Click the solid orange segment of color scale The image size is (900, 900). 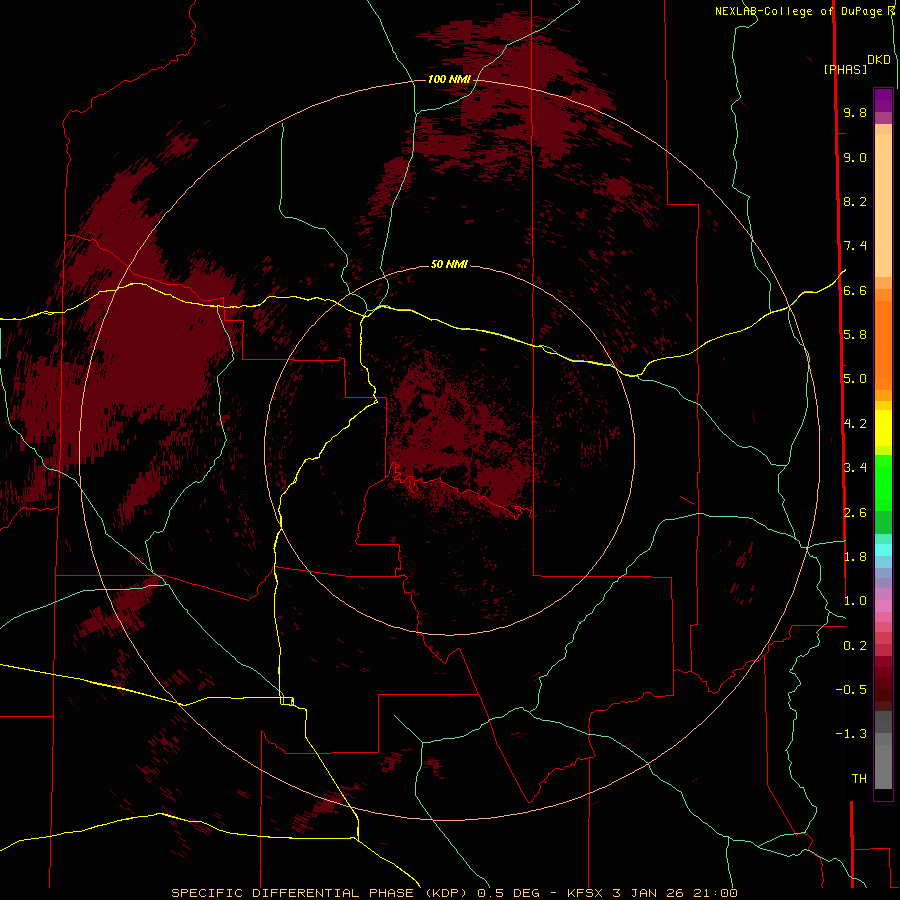click(x=883, y=345)
